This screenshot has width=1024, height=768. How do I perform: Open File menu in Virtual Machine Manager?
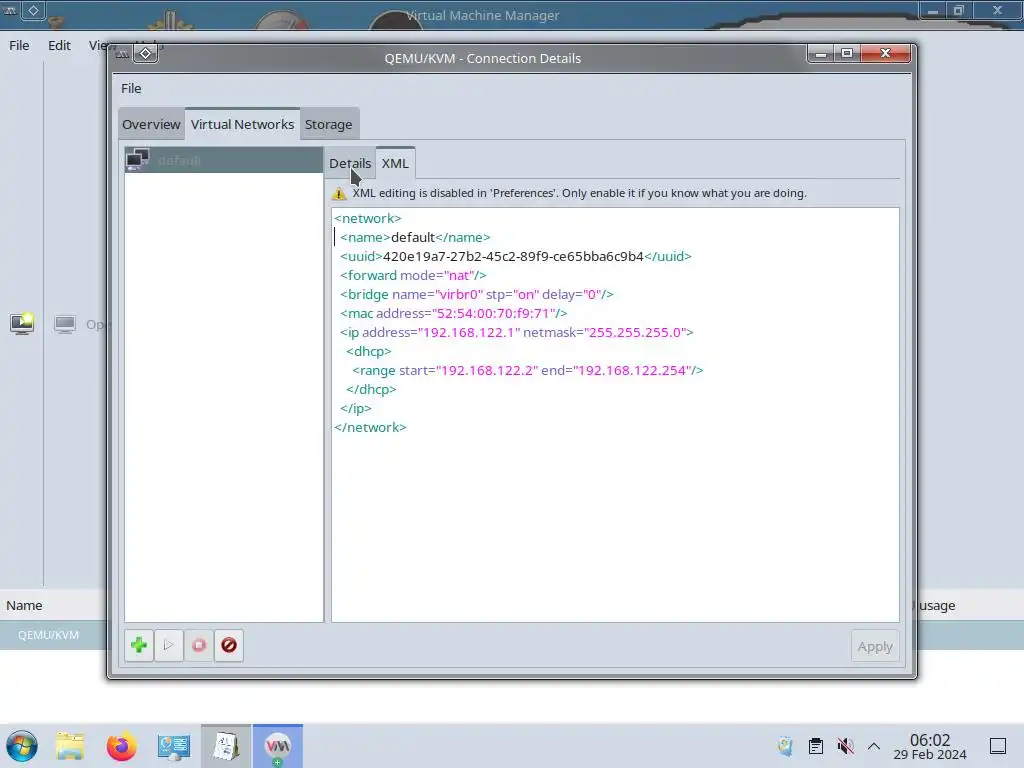point(19,45)
